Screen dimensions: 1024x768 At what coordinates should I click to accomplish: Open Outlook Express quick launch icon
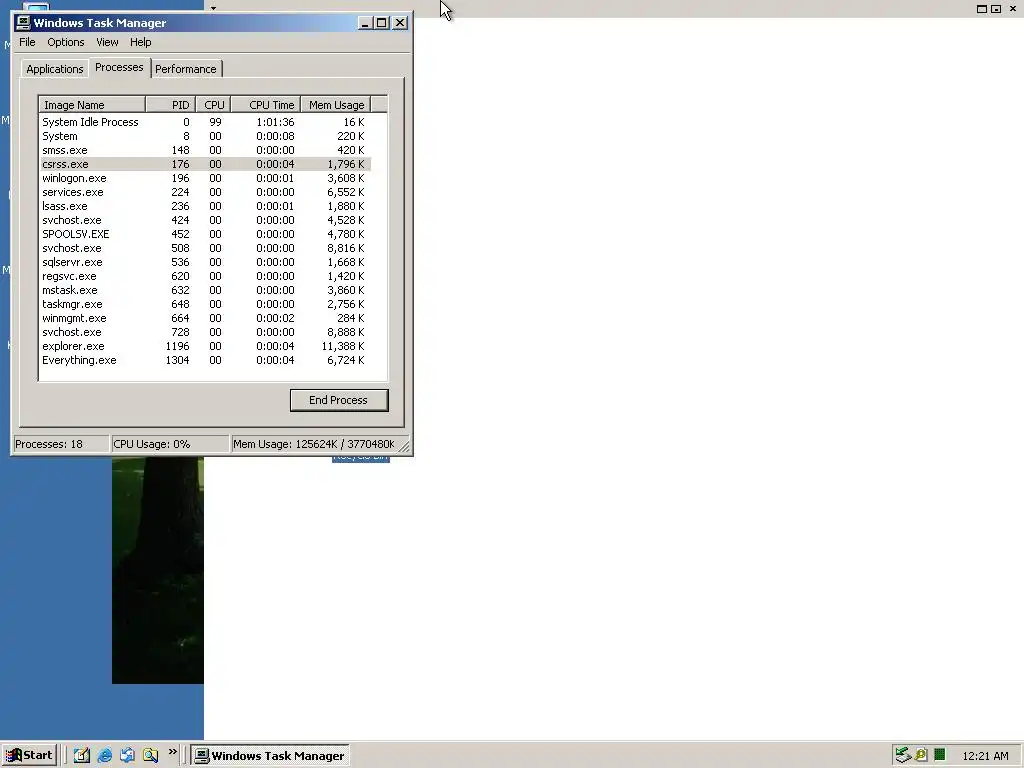click(x=127, y=755)
